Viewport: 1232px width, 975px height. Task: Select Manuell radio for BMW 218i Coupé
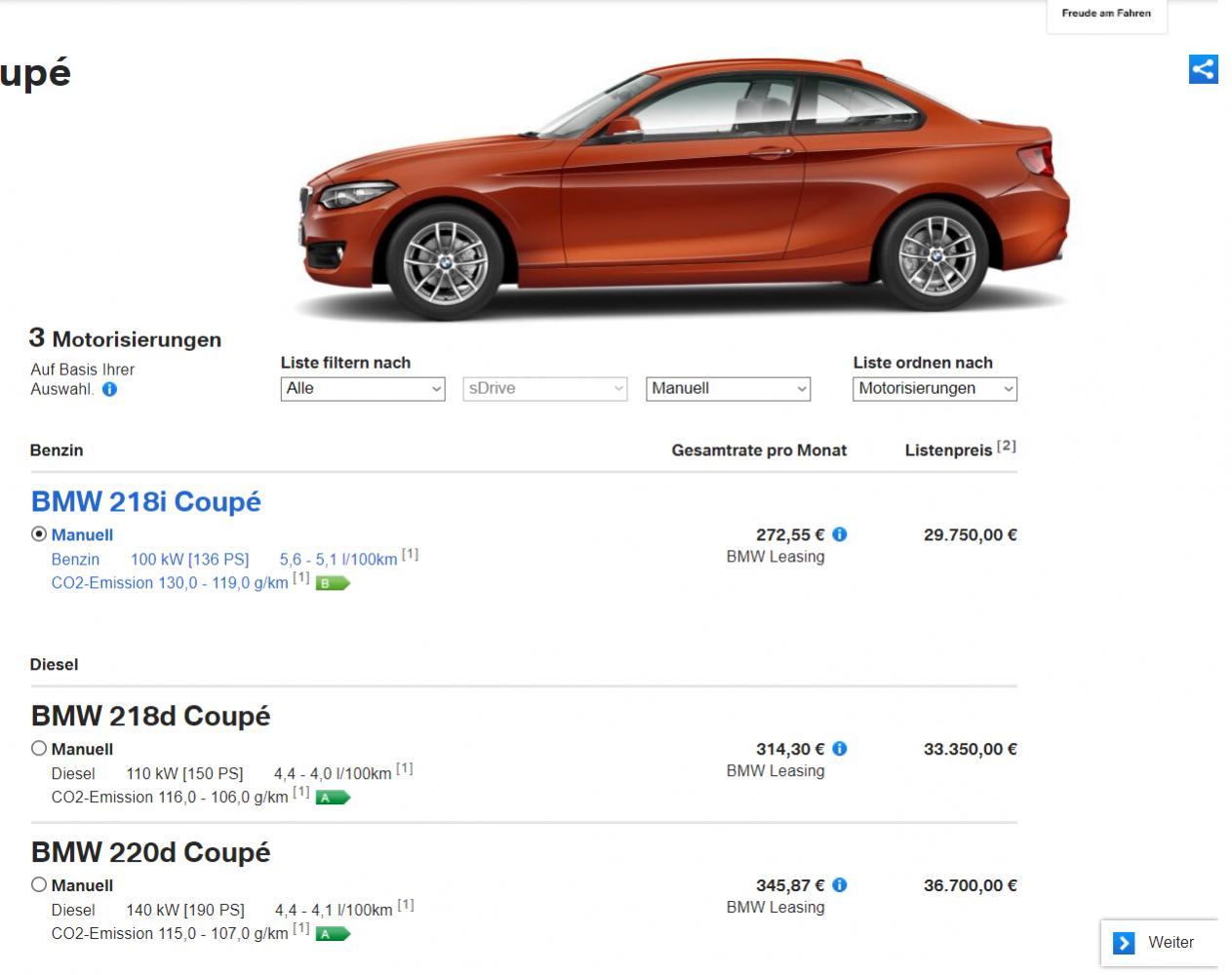pos(39,534)
